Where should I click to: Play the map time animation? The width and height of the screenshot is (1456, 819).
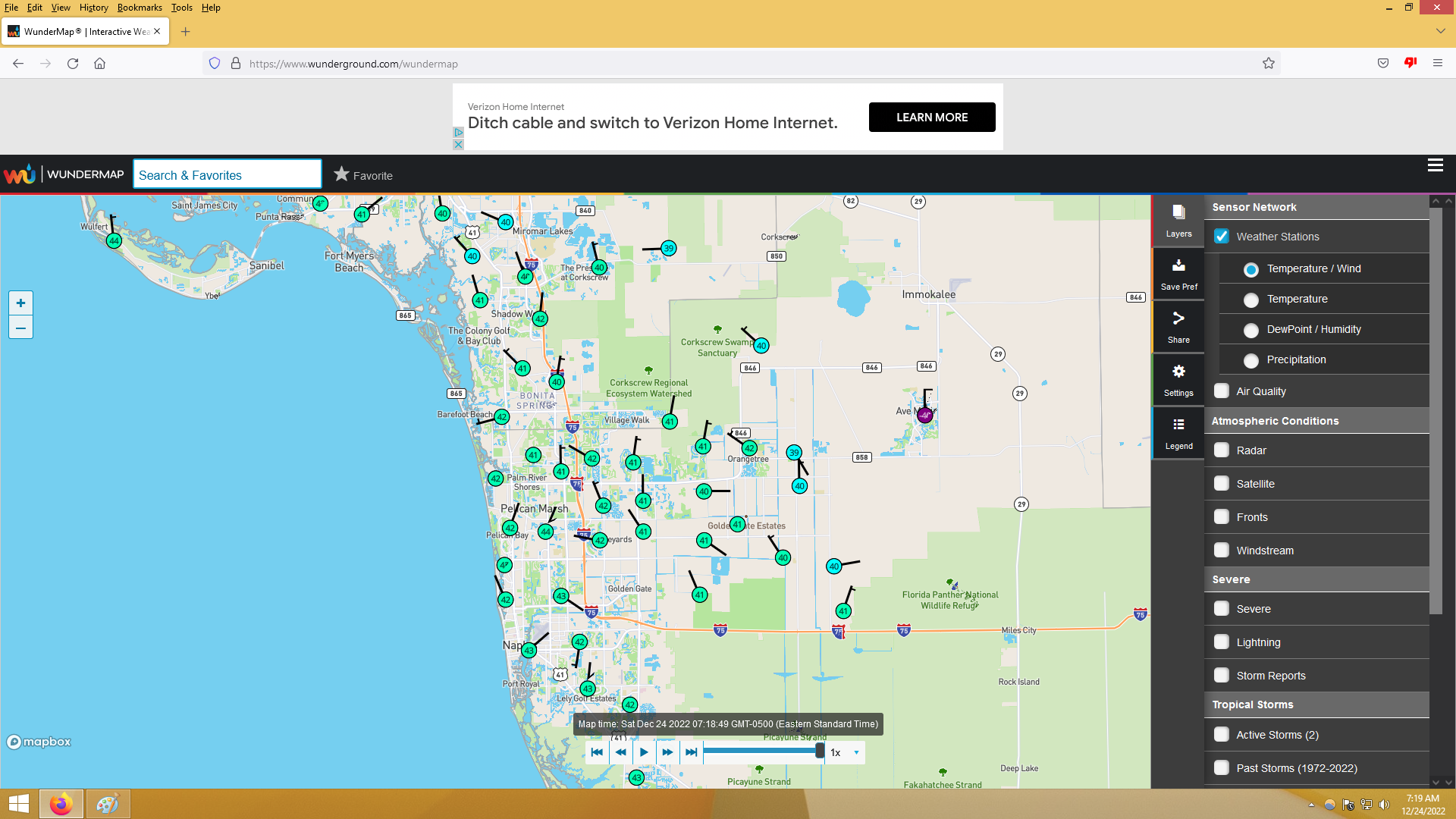click(644, 752)
